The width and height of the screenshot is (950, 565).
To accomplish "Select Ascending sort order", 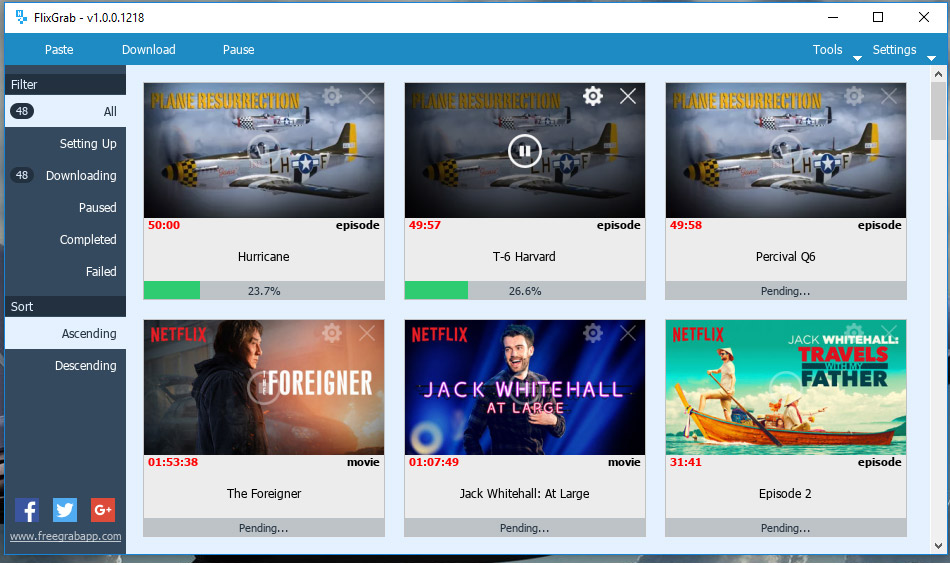I will tap(65, 334).
